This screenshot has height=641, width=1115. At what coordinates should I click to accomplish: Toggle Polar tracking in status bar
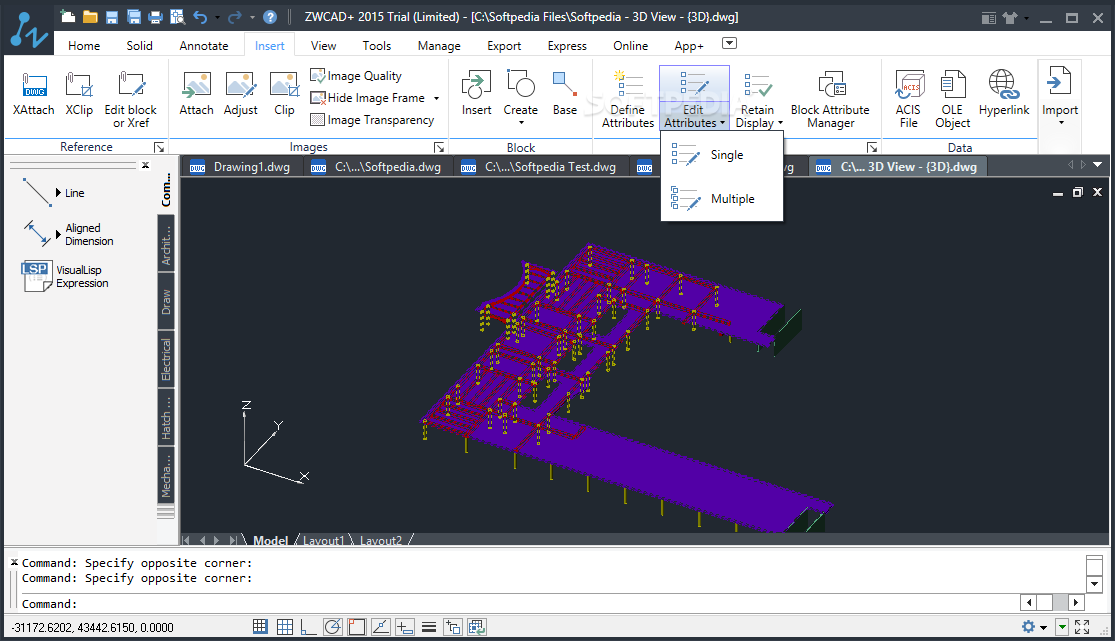click(332, 627)
